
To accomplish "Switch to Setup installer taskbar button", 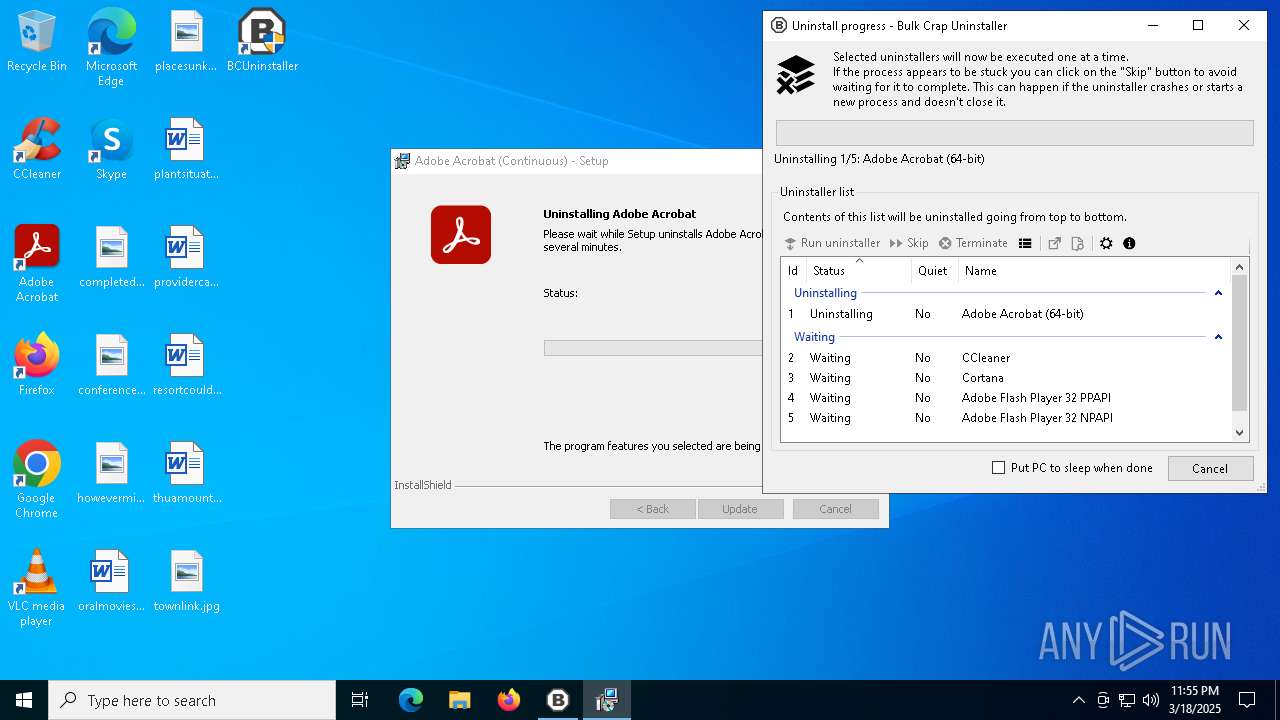I will (x=606, y=700).
